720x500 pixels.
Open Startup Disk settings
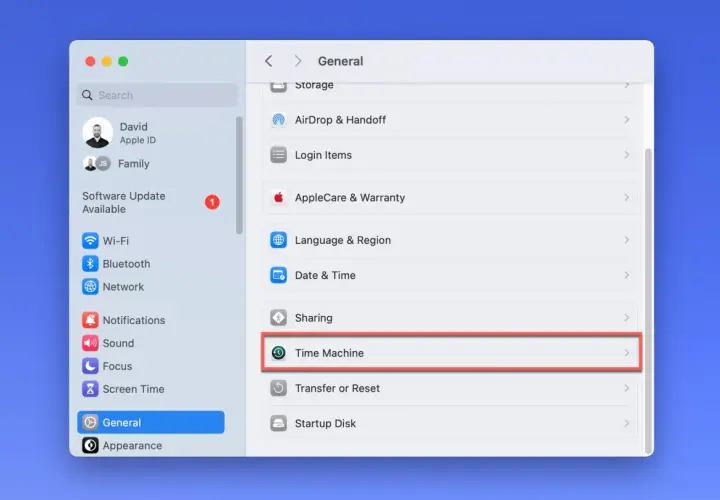[450, 423]
